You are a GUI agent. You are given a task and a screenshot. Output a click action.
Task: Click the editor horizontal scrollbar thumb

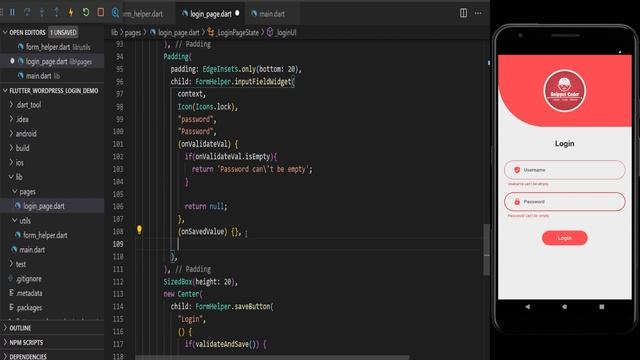(272, 358)
